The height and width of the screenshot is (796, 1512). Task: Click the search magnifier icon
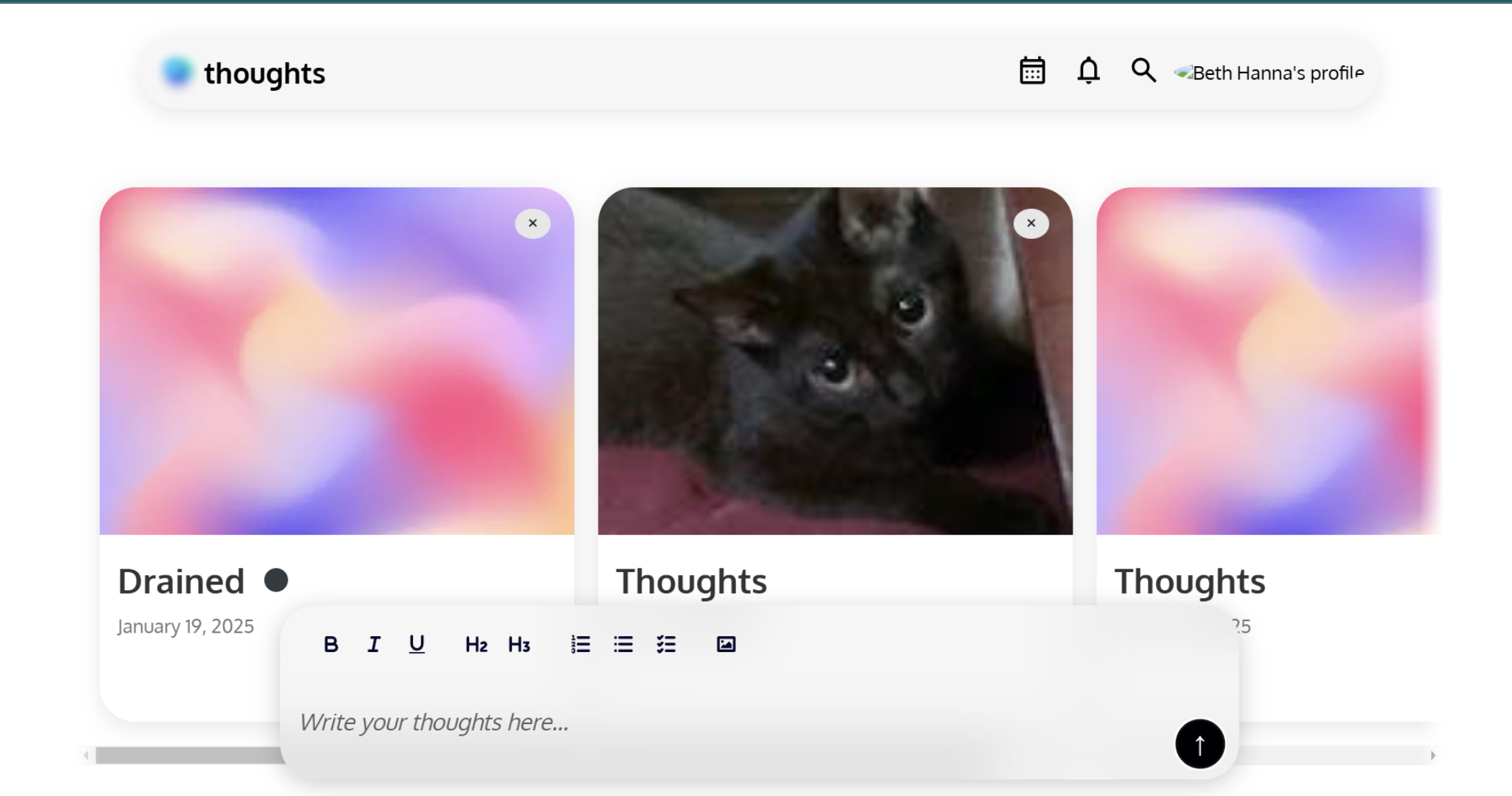click(x=1143, y=71)
